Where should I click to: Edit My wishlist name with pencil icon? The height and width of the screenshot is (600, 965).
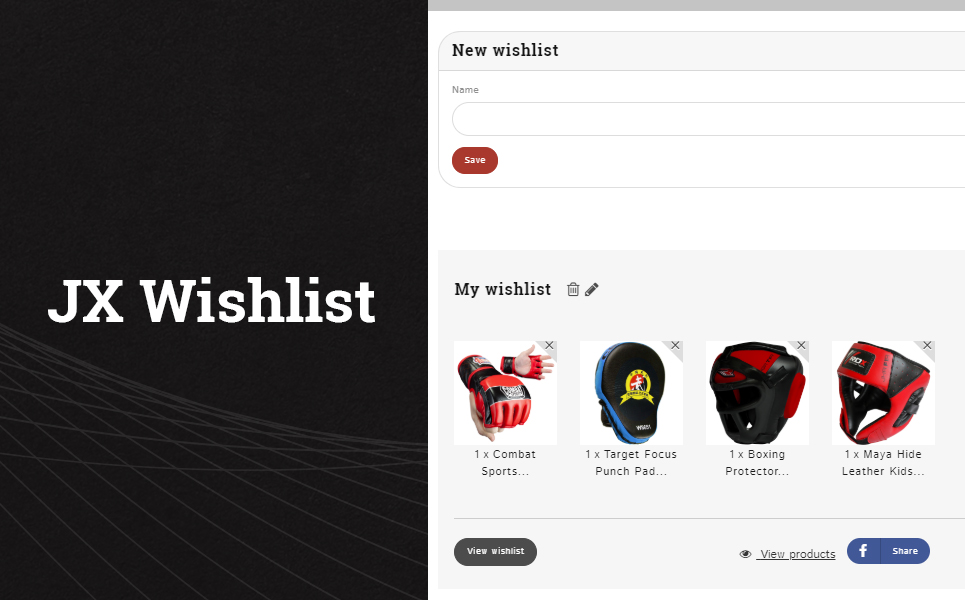591,289
